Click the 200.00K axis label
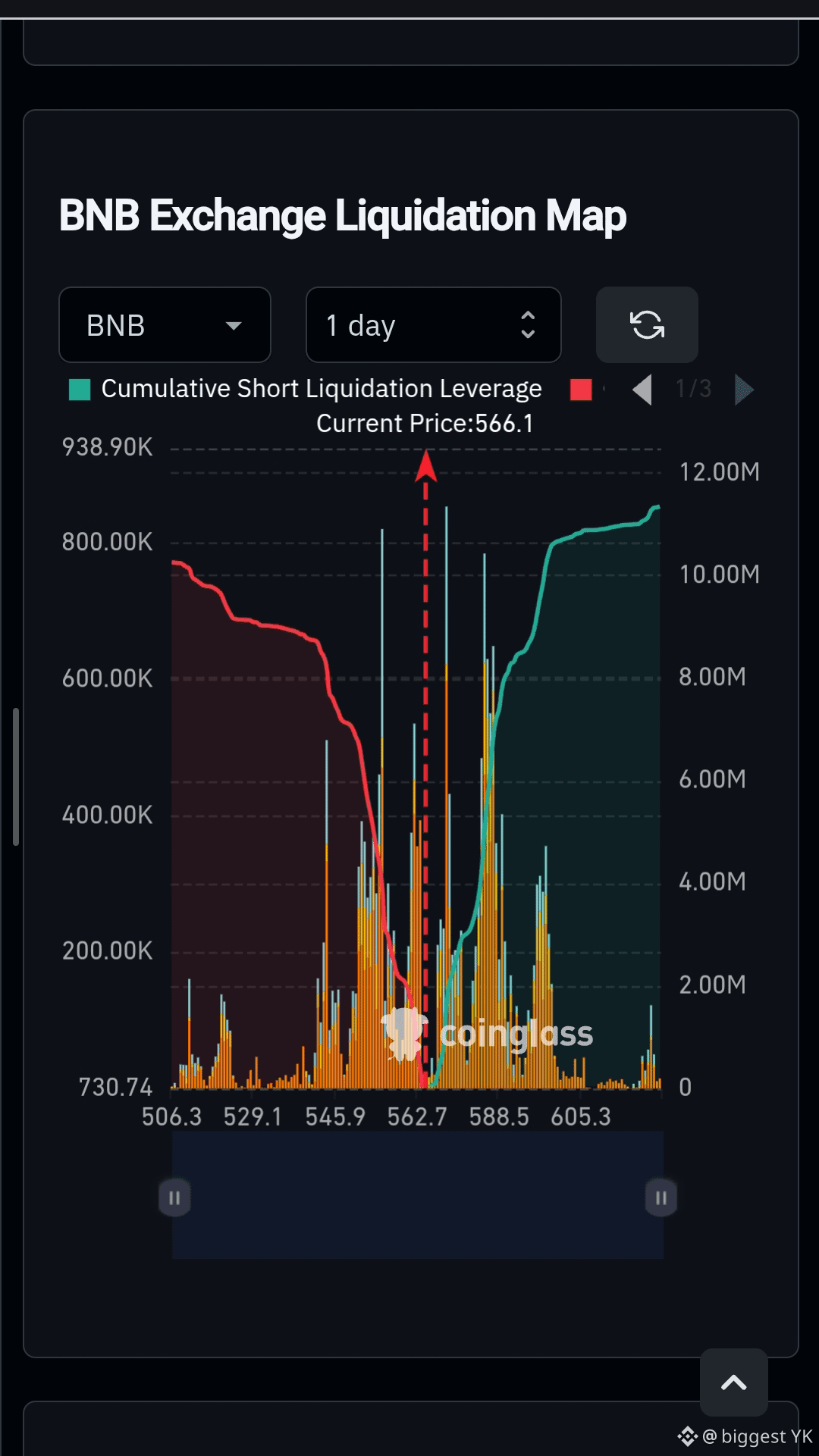The height and width of the screenshot is (1456, 819). [x=107, y=951]
